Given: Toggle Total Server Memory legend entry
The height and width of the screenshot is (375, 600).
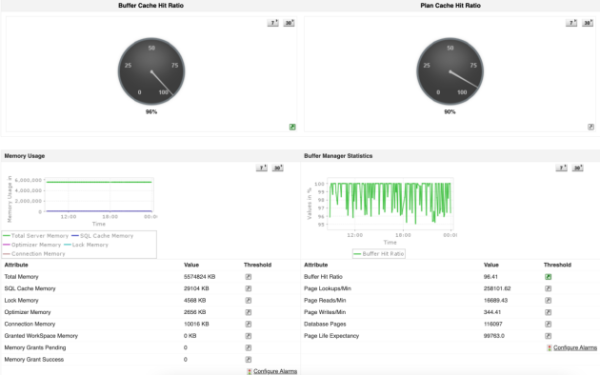Looking at the screenshot, I should [x=36, y=236].
